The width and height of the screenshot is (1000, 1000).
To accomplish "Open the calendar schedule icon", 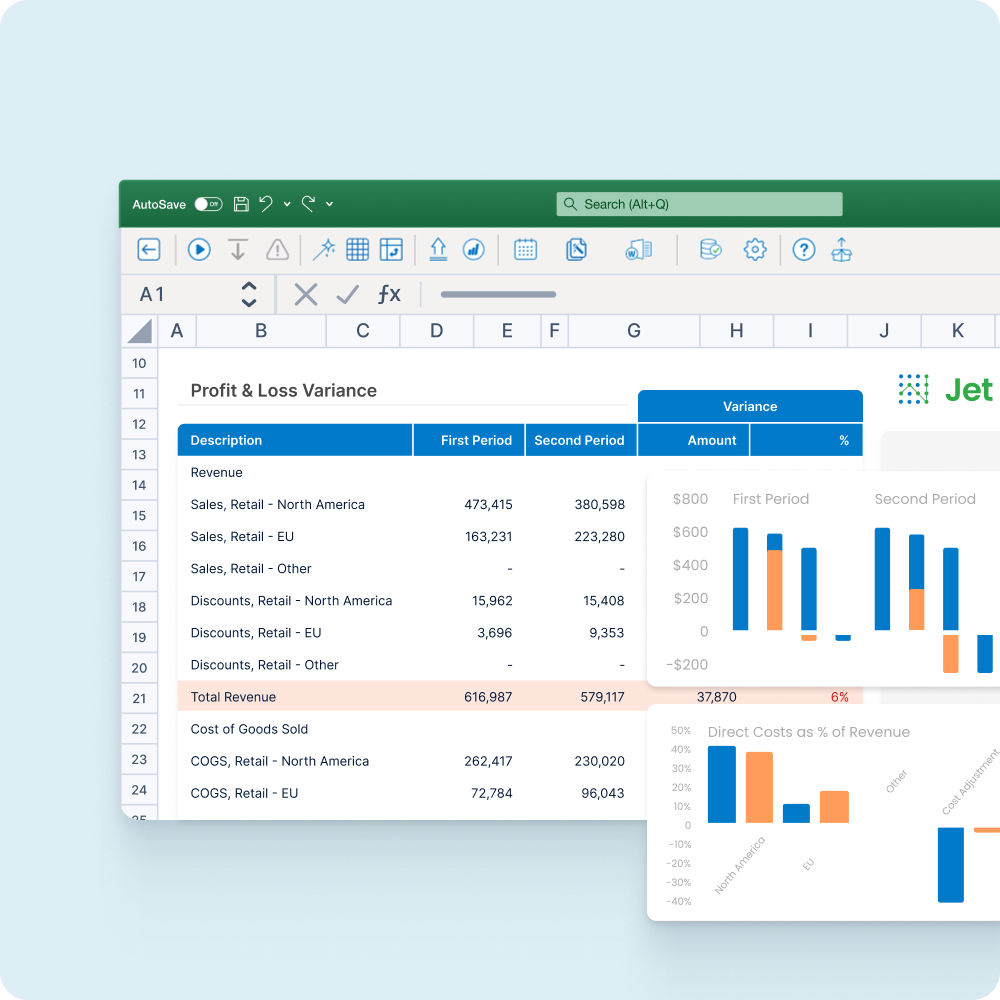I will tap(526, 250).
